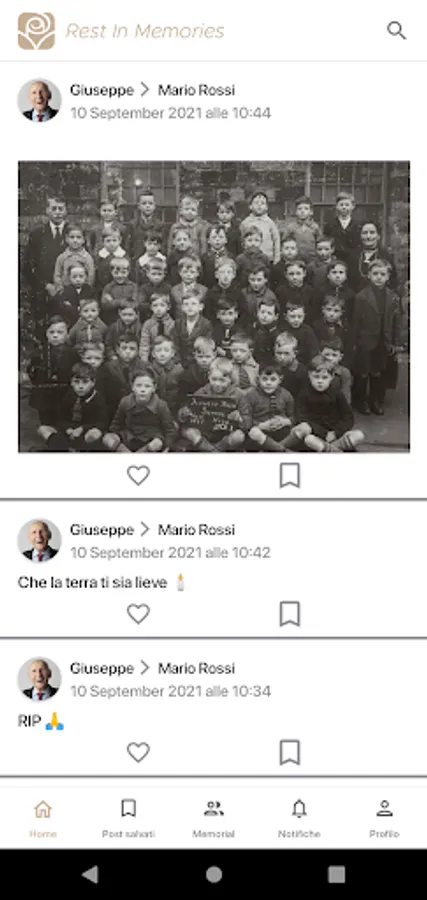Open search with the magnifier icon
The width and height of the screenshot is (427, 900).
click(x=396, y=30)
